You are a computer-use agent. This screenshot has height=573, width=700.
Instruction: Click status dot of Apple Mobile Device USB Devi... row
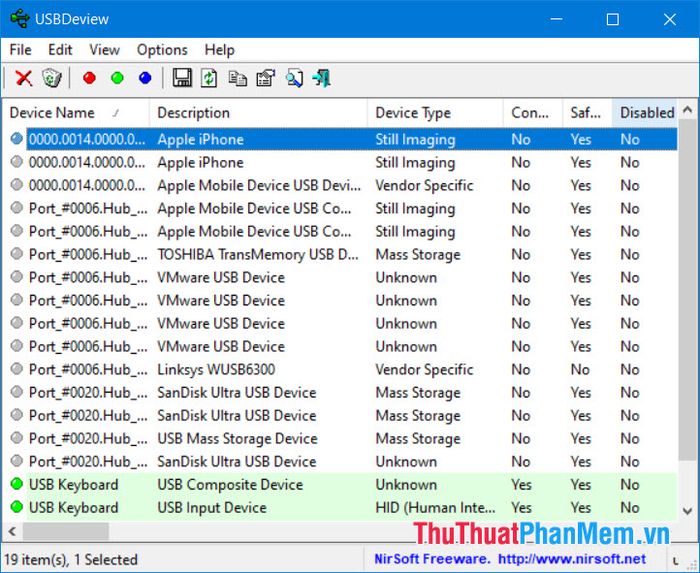(x=17, y=185)
